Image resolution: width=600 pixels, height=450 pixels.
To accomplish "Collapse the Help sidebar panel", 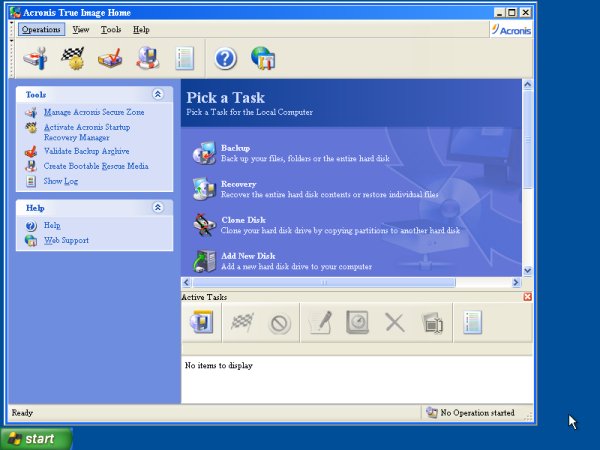I will 158,207.
